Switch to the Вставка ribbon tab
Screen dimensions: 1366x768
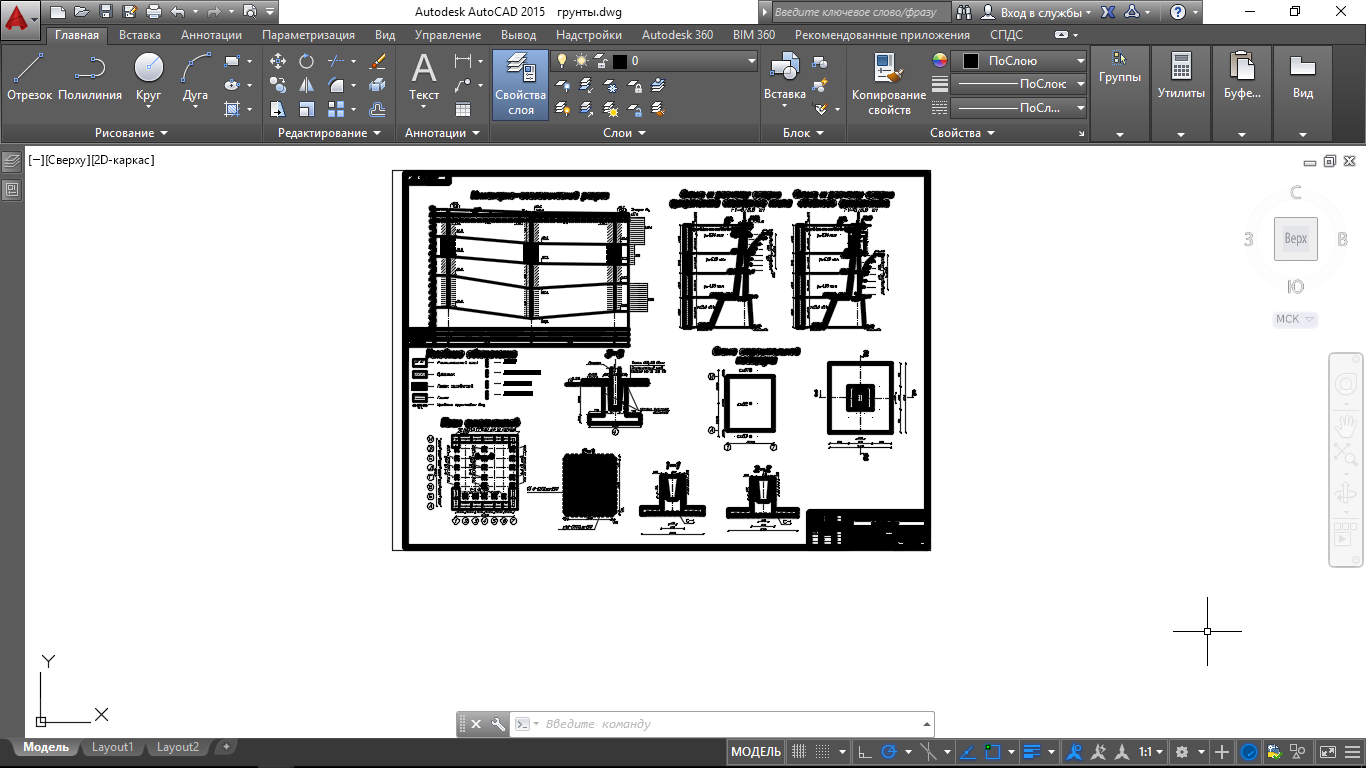[139, 35]
